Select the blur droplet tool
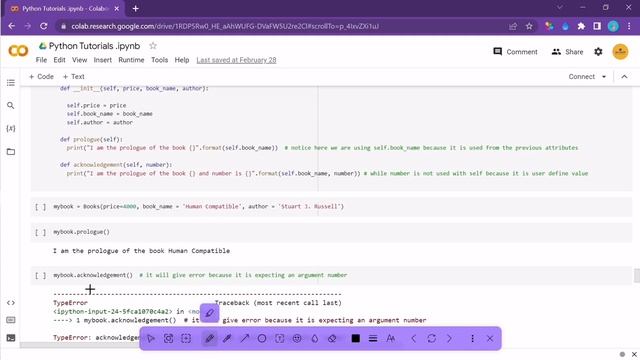This screenshot has height=360, width=640. click(x=315, y=338)
